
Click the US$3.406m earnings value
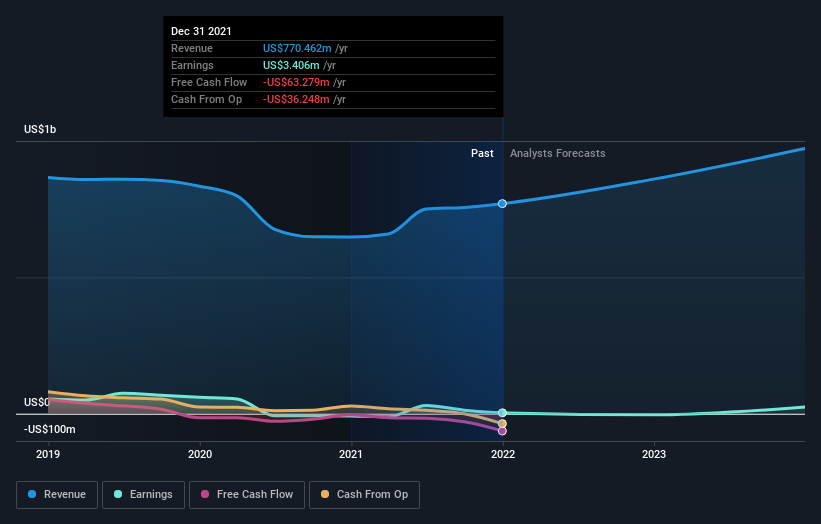[x=291, y=65]
